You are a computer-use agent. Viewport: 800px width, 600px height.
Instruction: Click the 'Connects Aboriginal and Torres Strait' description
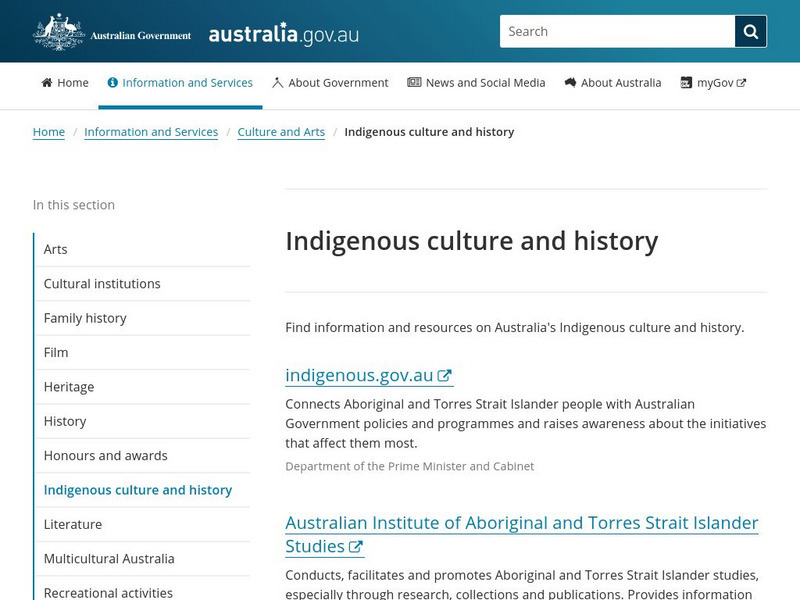click(x=526, y=423)
